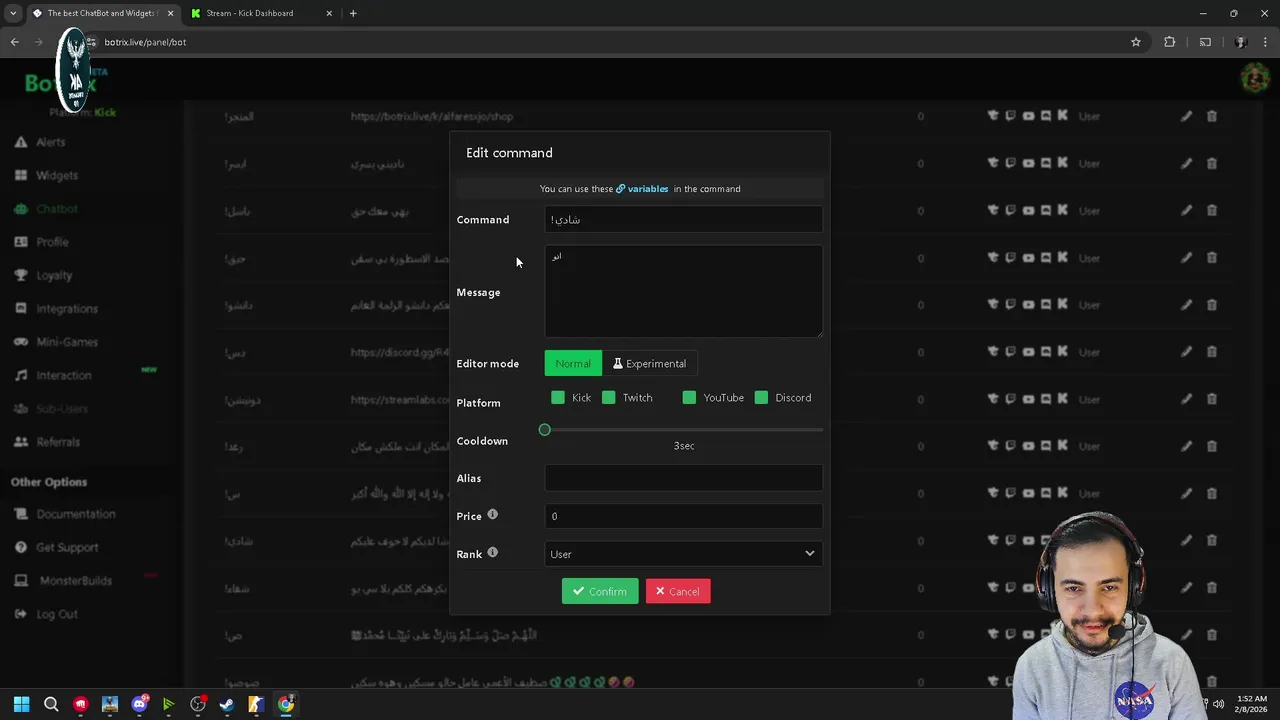This screenshot has width=1280, height=720.
Task: Open the Rank dropdown showing User
Action: pos(684,554)
